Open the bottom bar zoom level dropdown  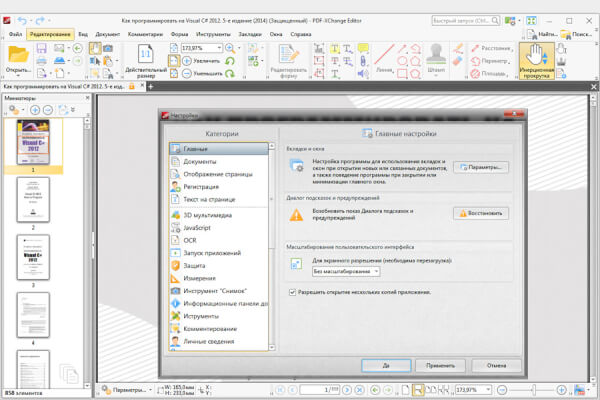click(488, 390)
